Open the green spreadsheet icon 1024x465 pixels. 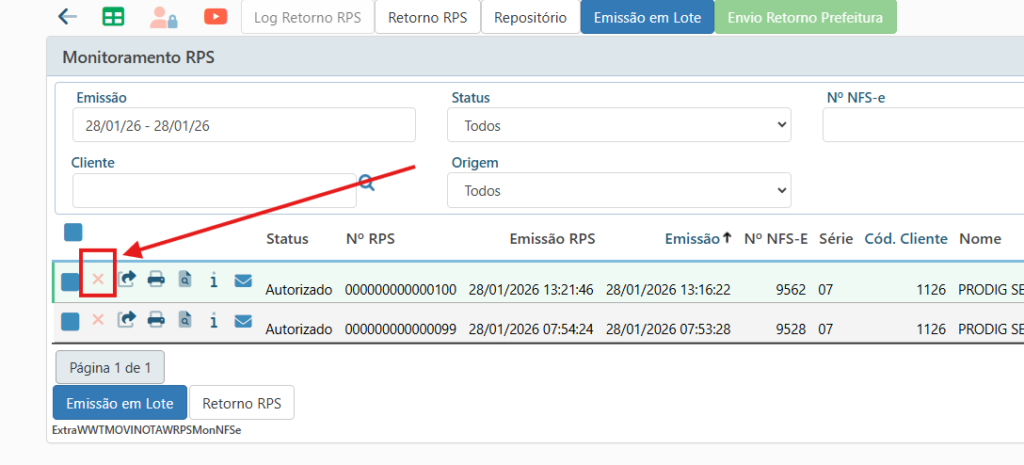tap(114, 17)
